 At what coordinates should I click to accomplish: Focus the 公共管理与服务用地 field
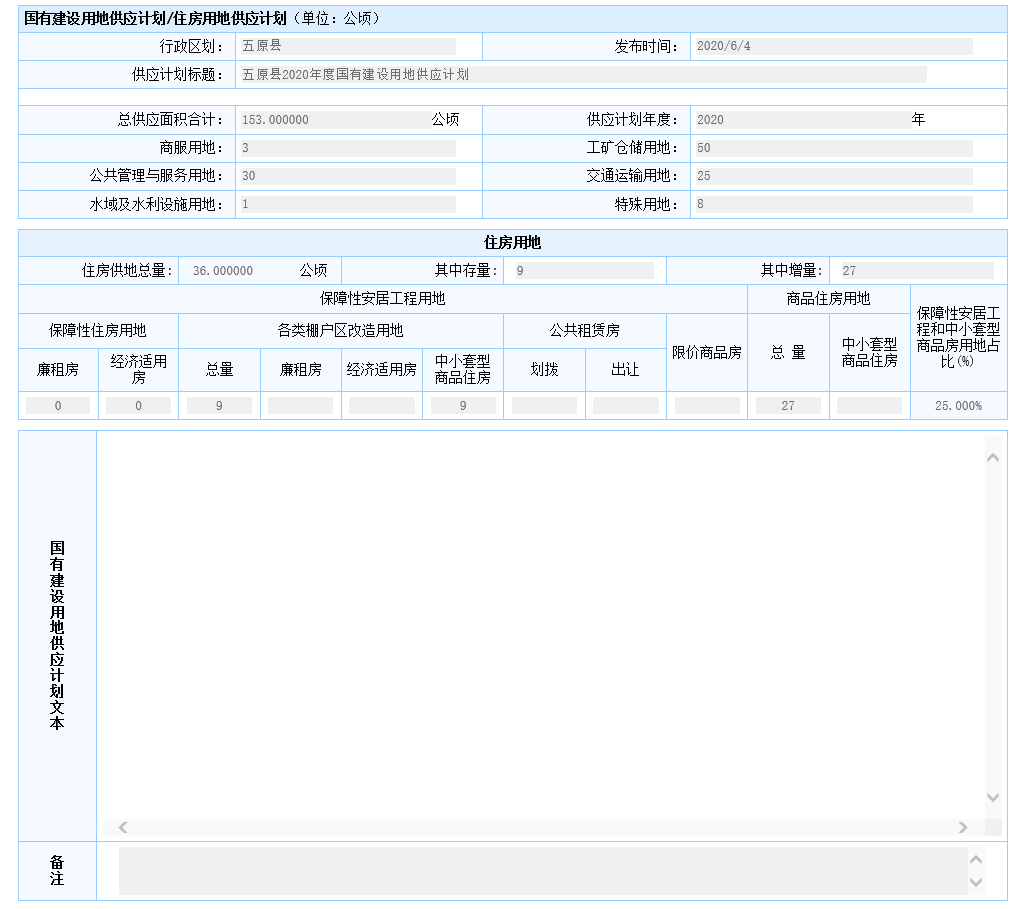347,176
